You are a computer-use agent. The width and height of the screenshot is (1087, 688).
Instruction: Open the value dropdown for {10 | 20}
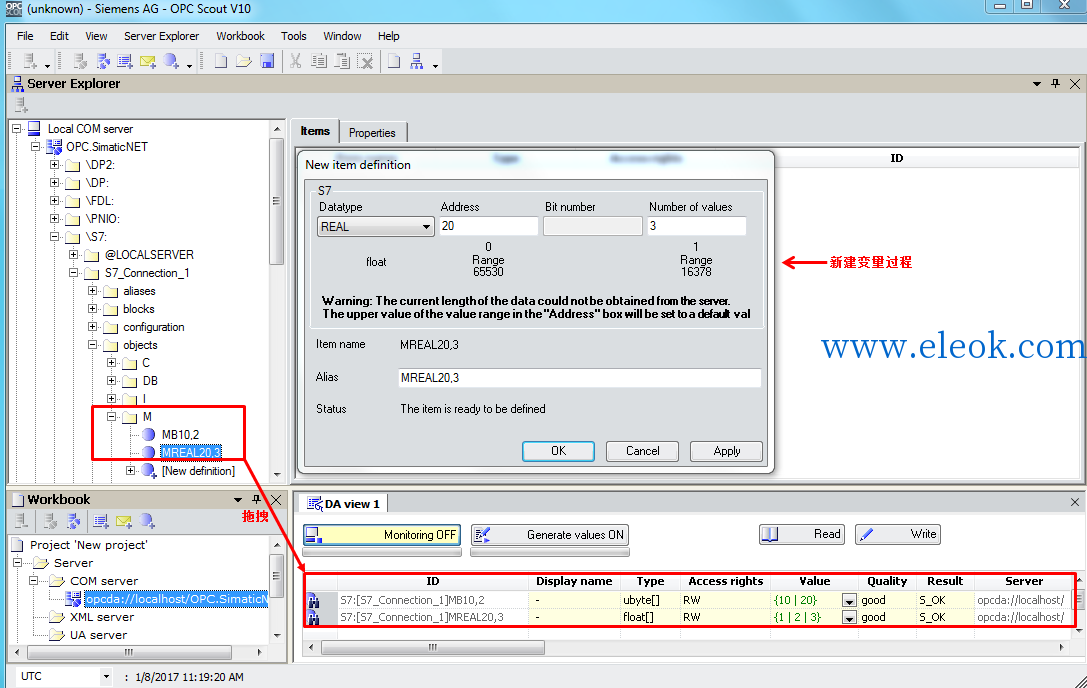click(849, 601)
